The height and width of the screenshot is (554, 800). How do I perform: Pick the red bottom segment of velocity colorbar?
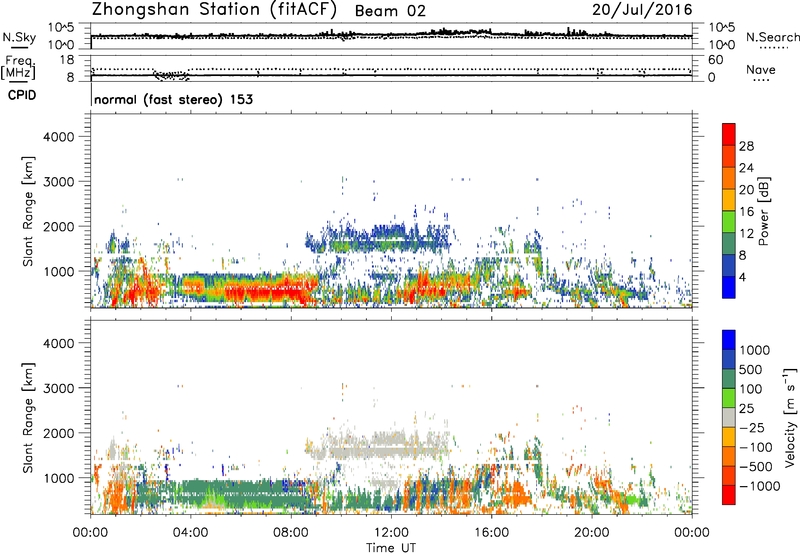click(729, 495)
